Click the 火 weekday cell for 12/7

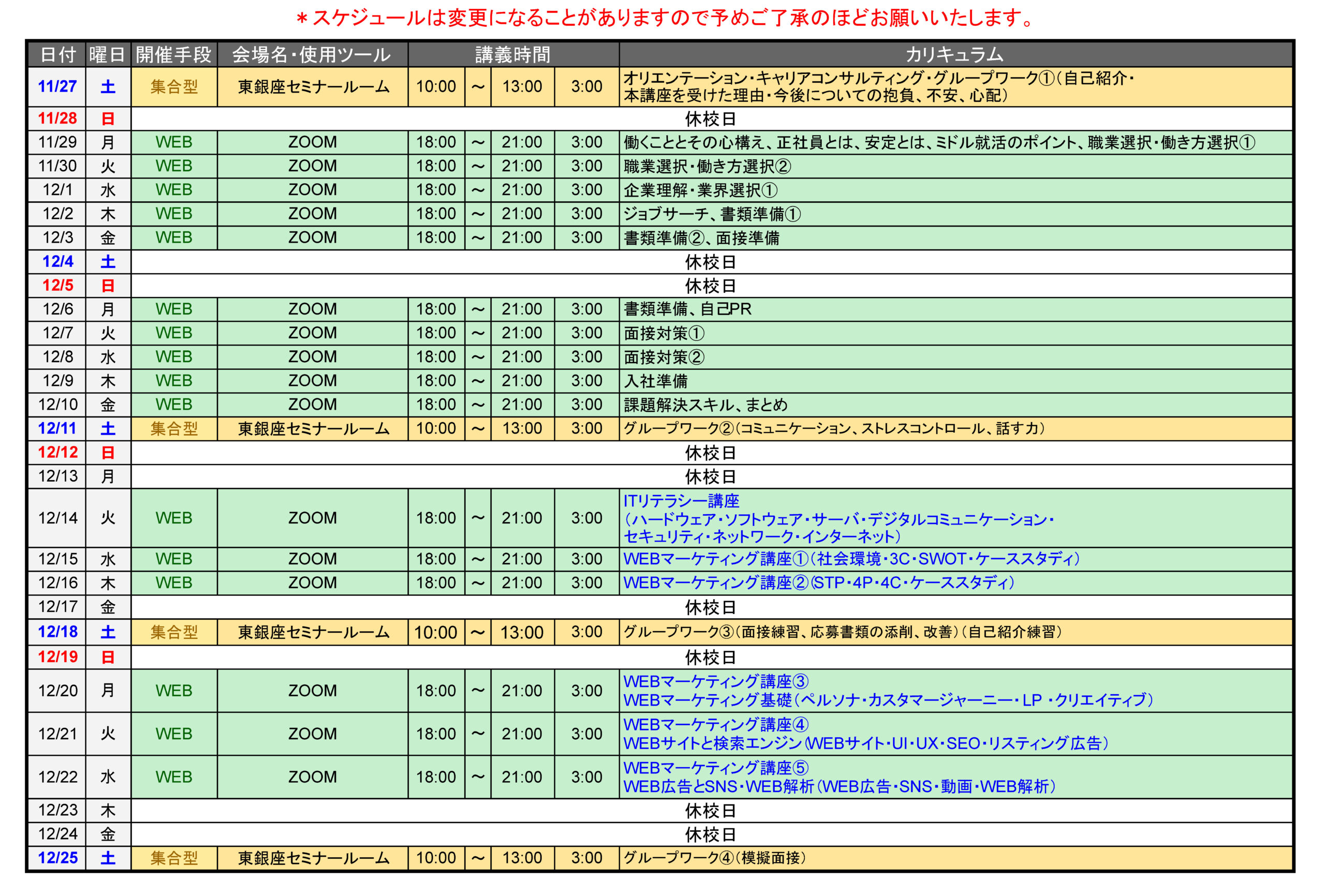pyautogui.click(x=108, y=333)
